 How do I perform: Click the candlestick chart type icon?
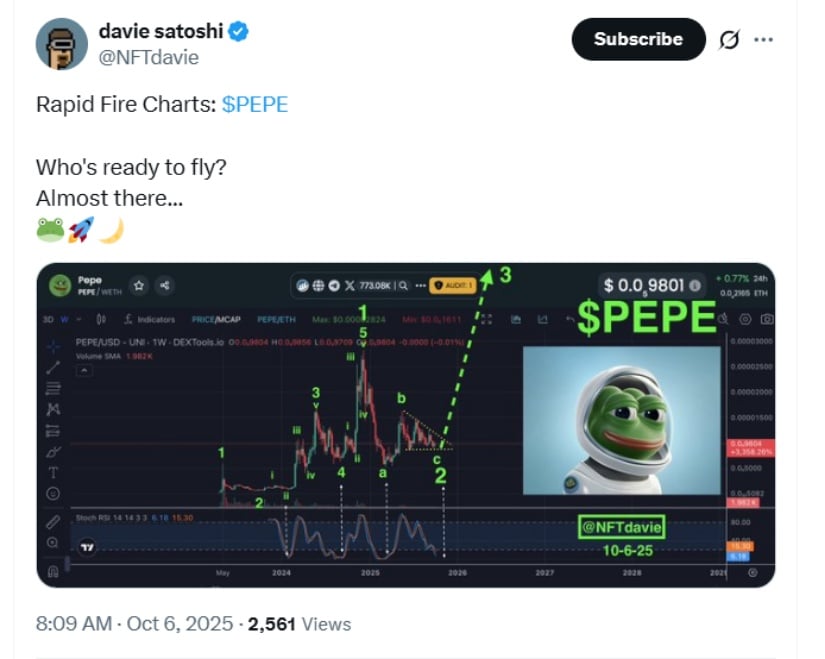click(x=101, y=320)
